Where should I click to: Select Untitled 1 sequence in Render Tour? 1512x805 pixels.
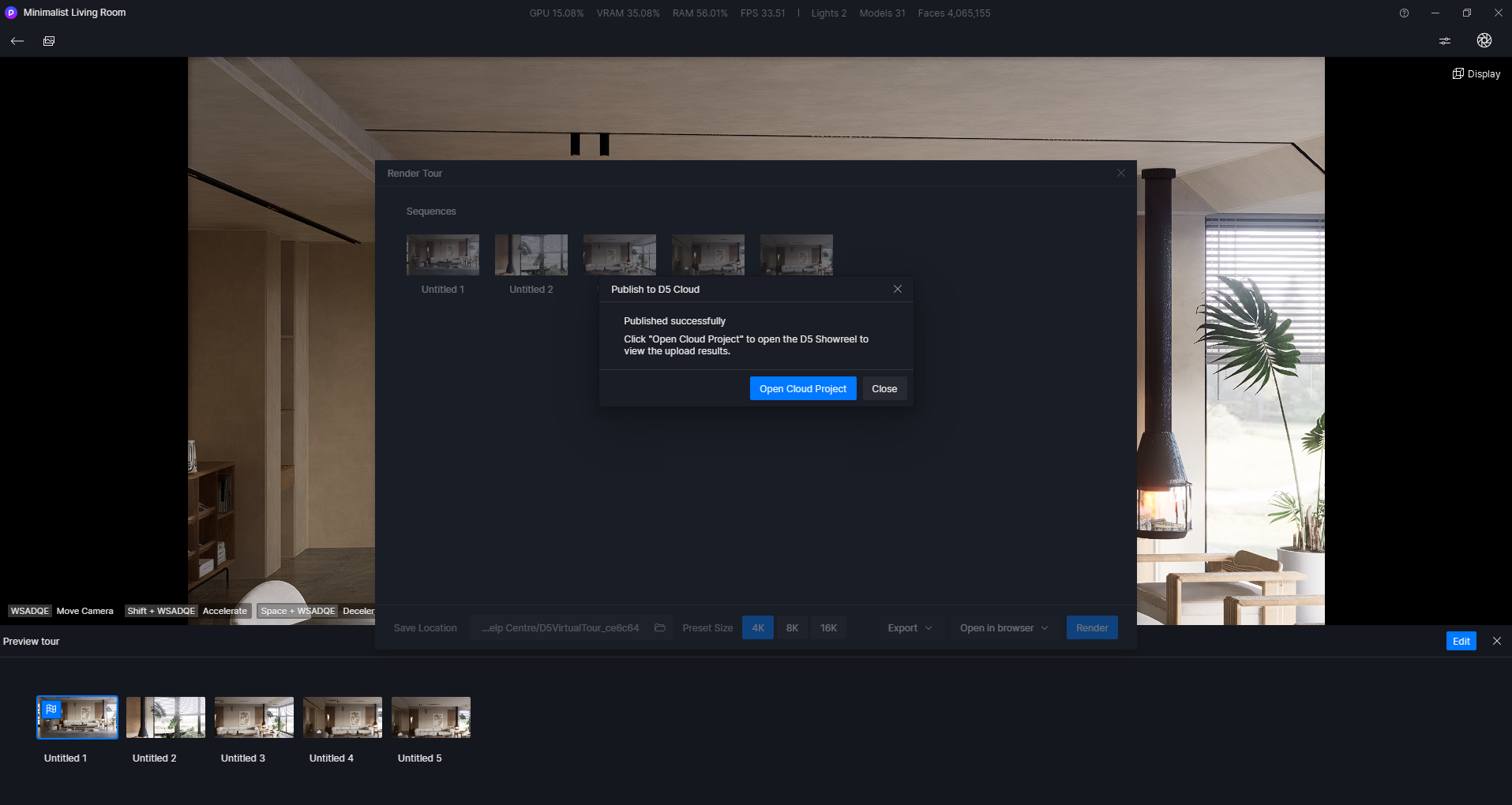(x=443, y=255)
